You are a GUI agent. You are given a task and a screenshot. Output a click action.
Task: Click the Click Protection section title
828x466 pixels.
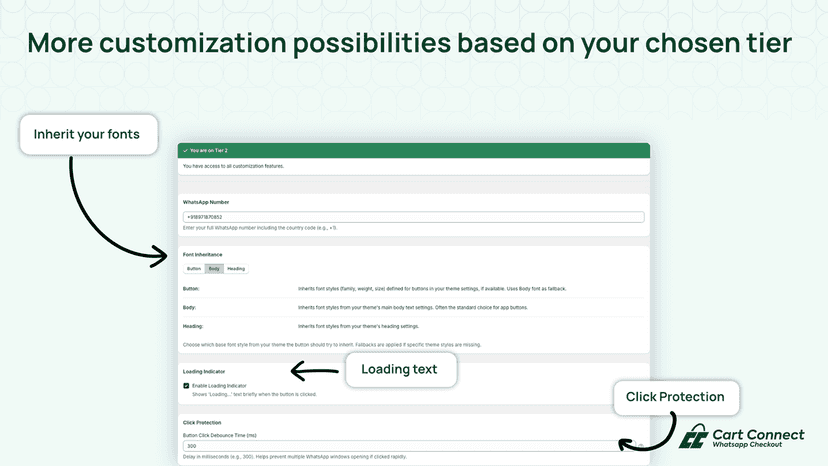click(x=202, y=423)
